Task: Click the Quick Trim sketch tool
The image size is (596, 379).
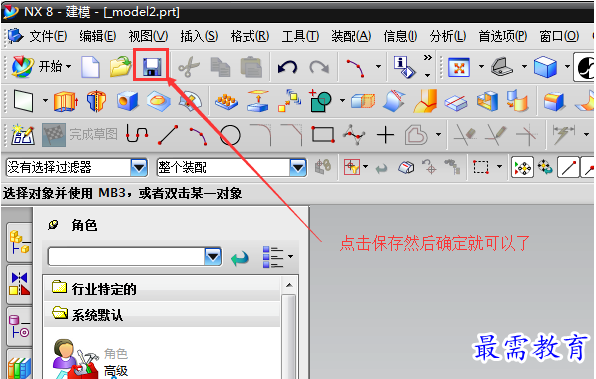Action: [465, 135]
